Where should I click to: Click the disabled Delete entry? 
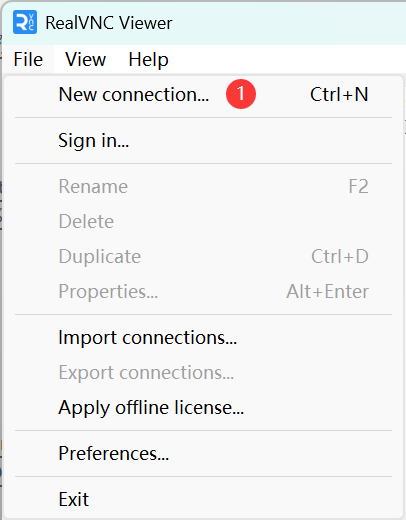[203, 221]
